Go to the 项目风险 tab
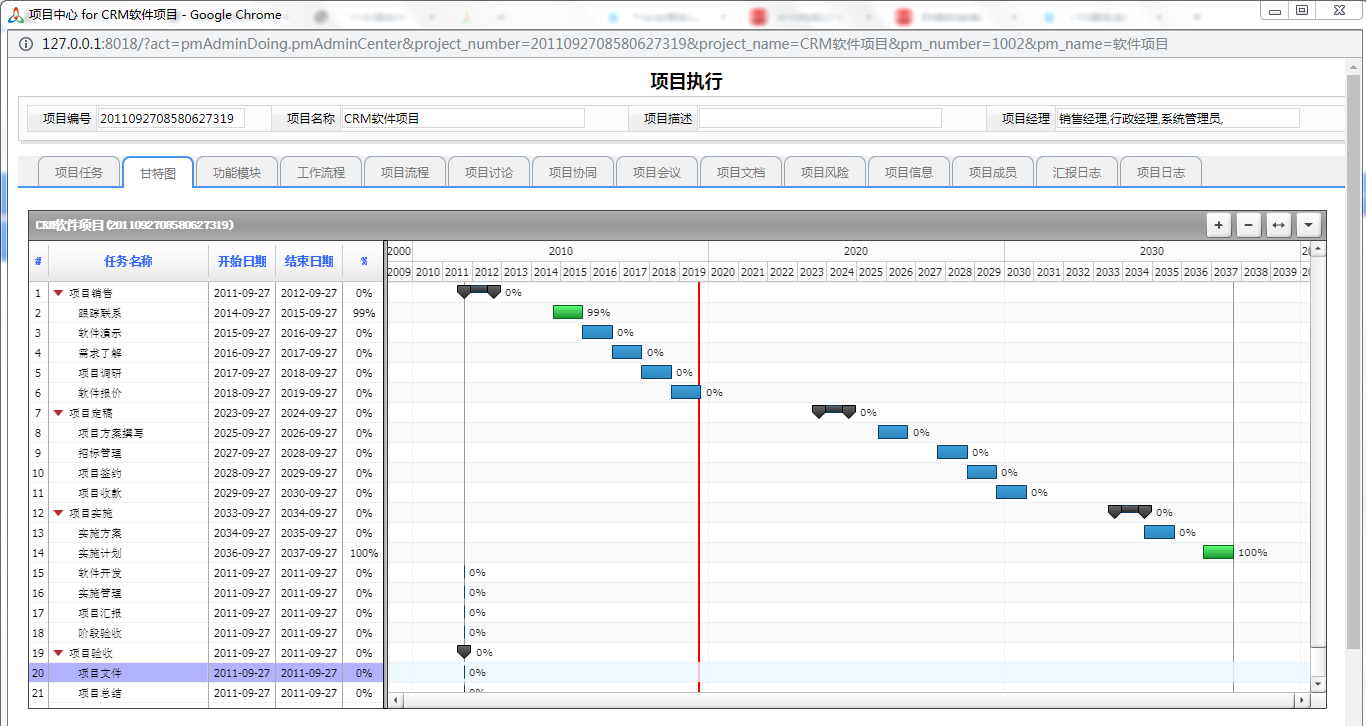1366x726 pixels. tap(825, 172)
